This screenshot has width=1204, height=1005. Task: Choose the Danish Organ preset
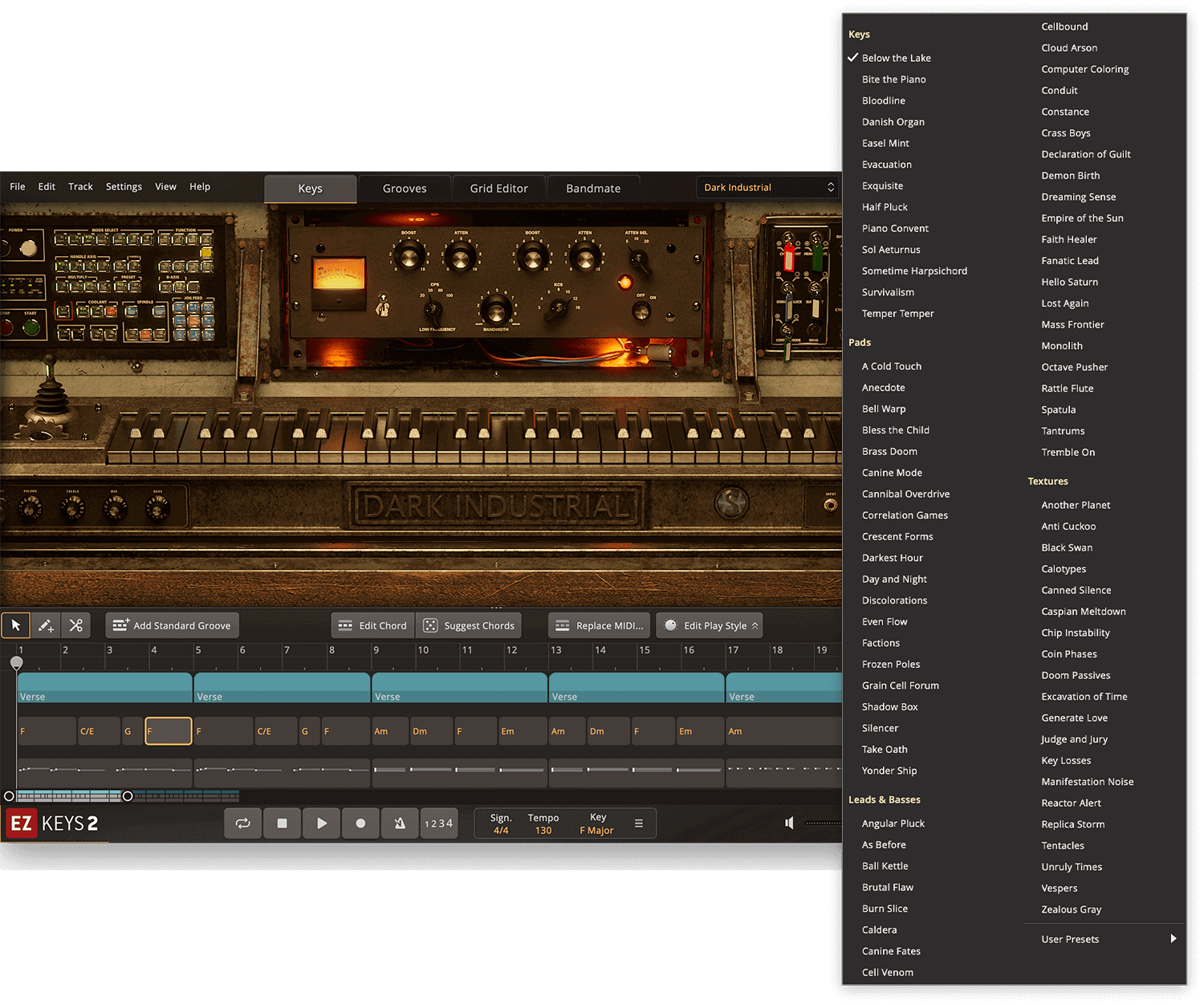coord(893,122)
